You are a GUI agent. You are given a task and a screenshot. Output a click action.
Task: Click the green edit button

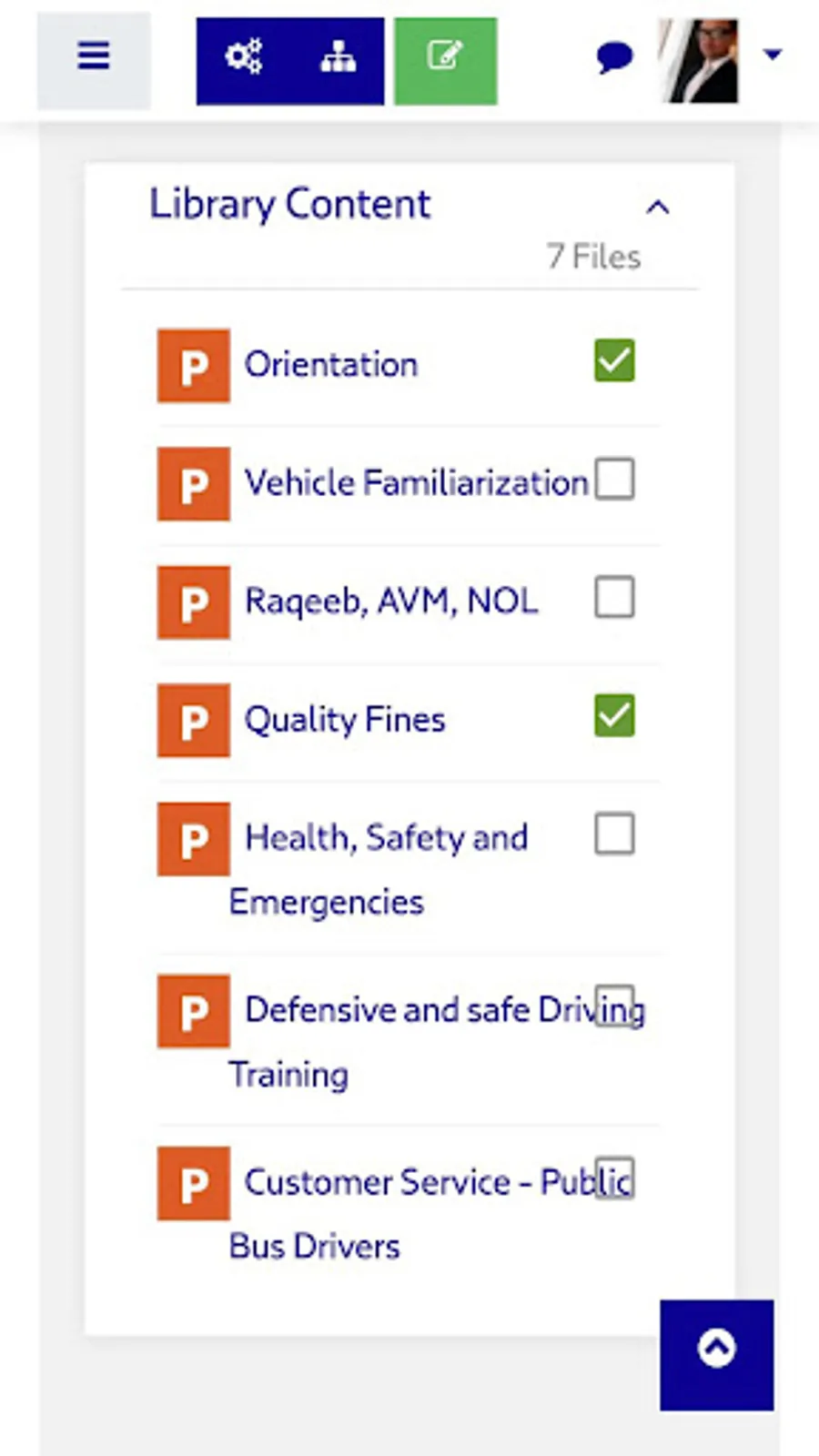click(445, 58)
